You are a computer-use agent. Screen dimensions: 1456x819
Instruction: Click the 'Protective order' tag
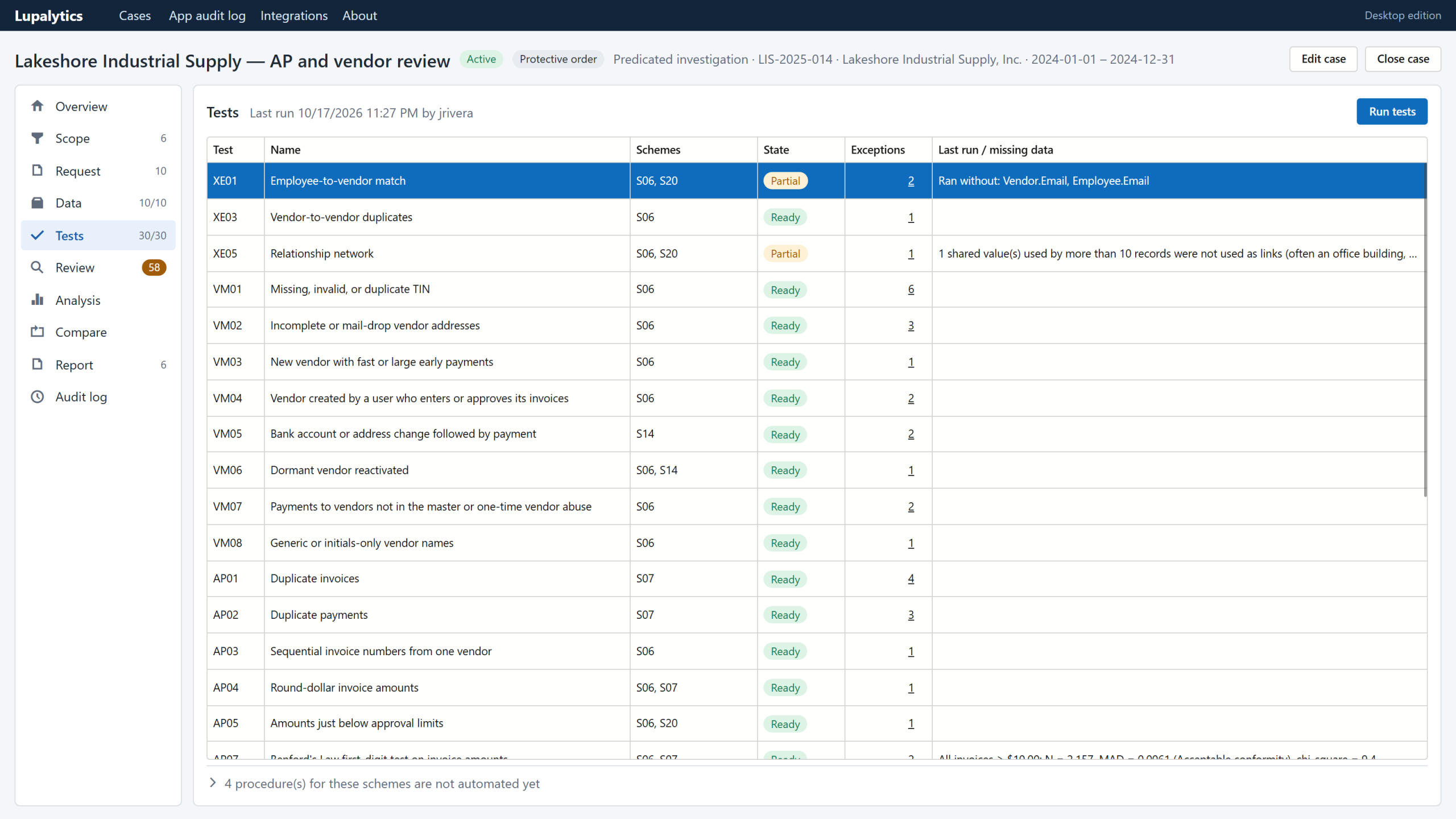(558, 59)
